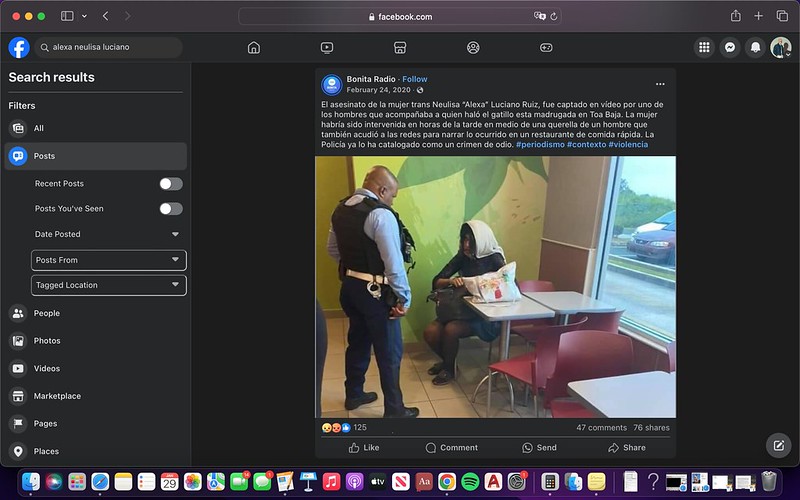The width and height of the screenshot is (800, 500).
Task: Select the Photos filter
Action: click(95, 341)
